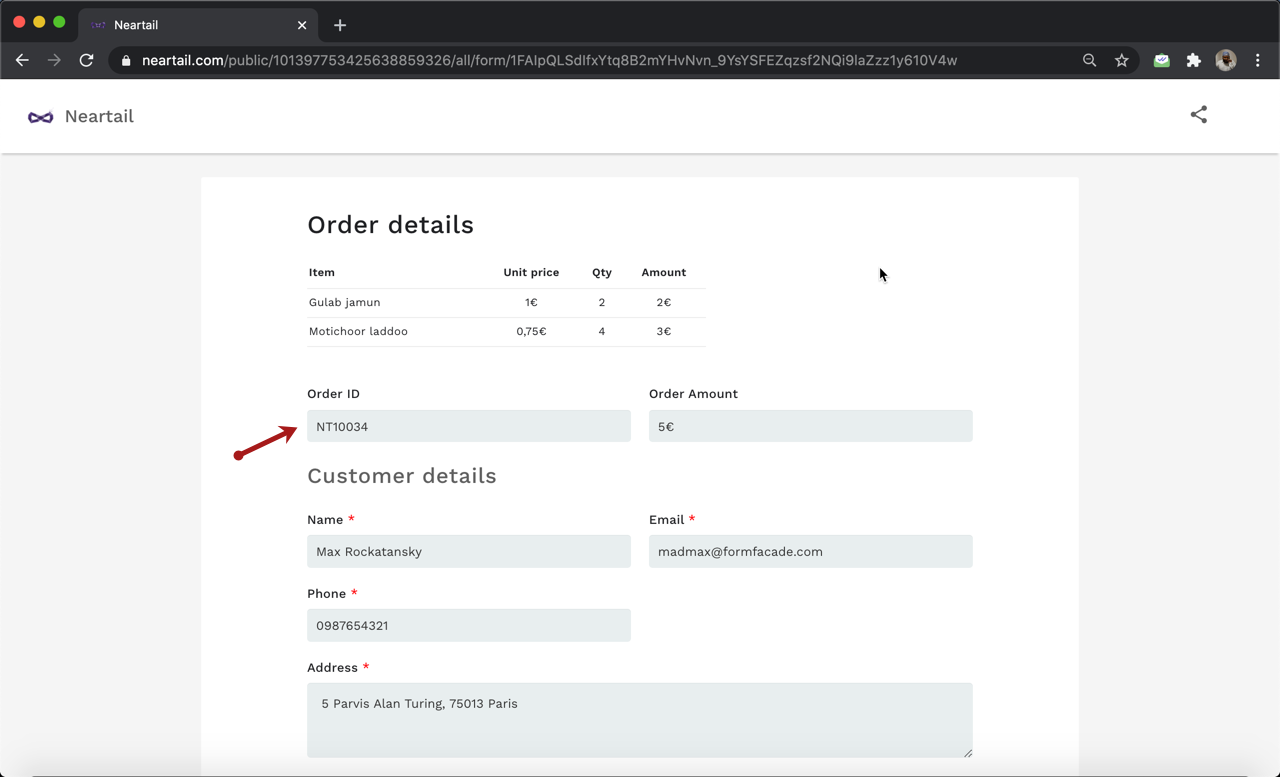Open the browser zoom magnifier icon
1280x777 pixels.
1089,60
